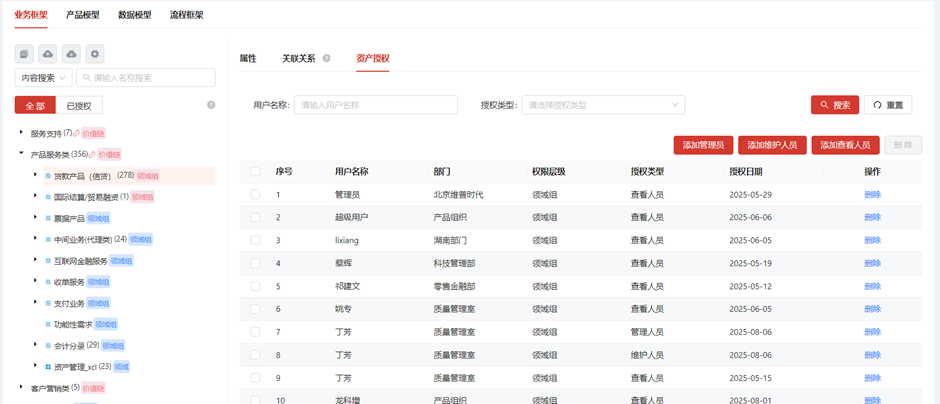Screen dimensions: 940x404
Task: Click the 添加查看人员 button
Action: [x=845, y=145]
